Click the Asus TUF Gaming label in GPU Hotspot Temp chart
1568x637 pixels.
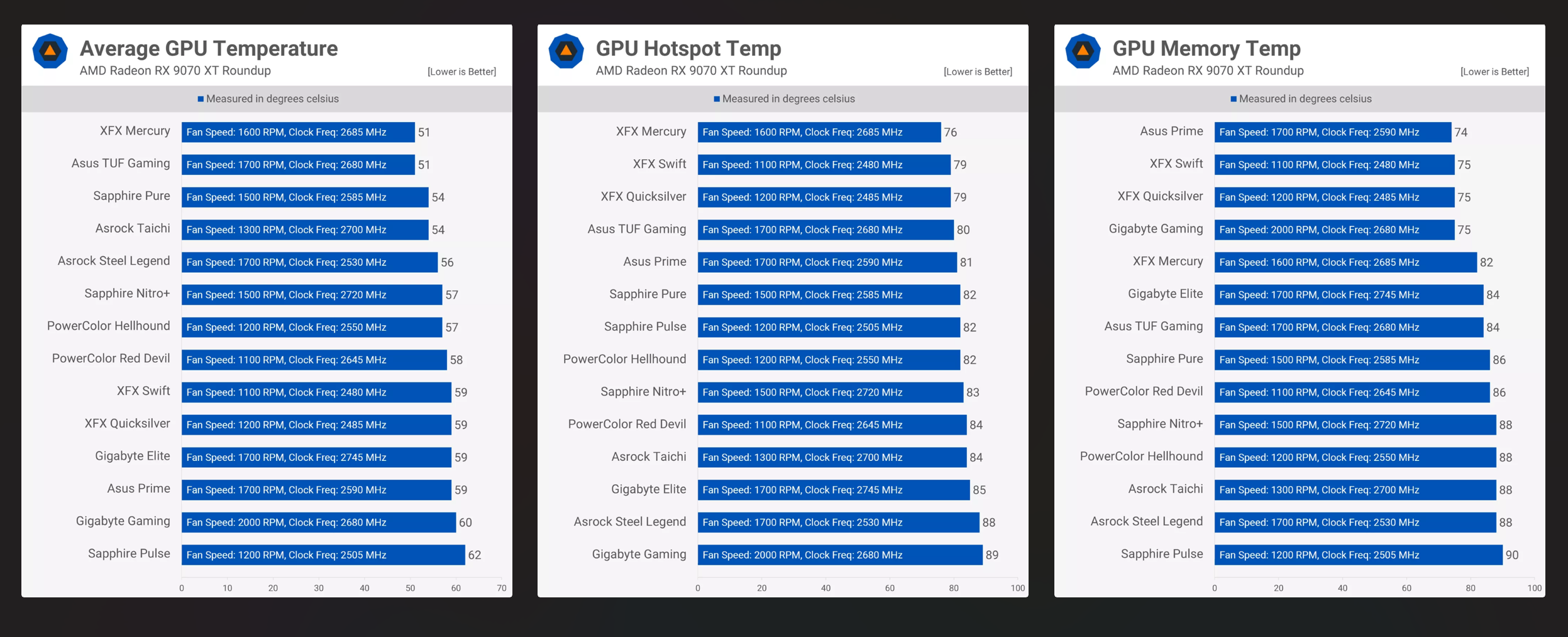pyautogui.click(x=637, y=230)
